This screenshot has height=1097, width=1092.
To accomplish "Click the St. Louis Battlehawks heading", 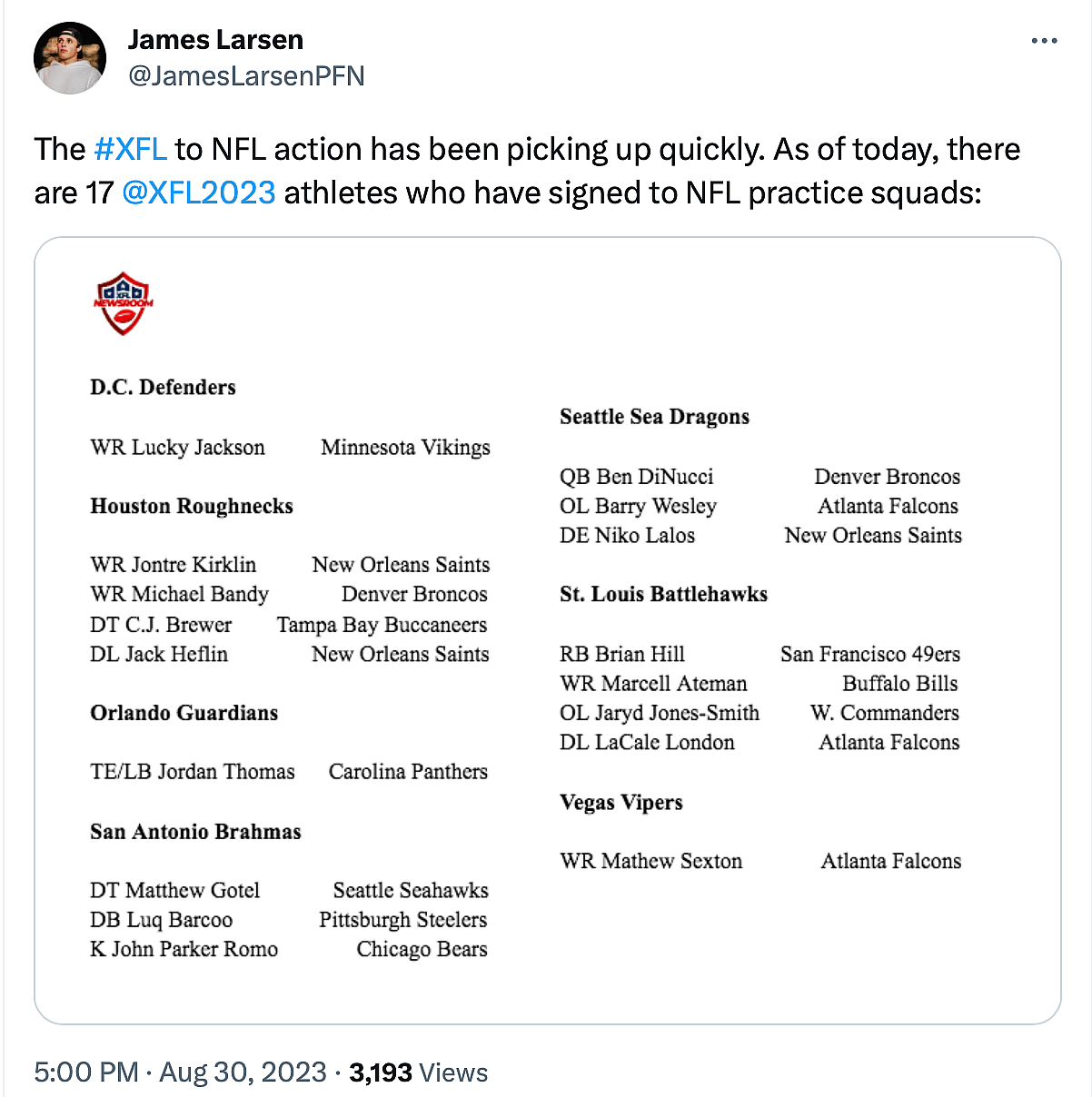I will [663, 595].
